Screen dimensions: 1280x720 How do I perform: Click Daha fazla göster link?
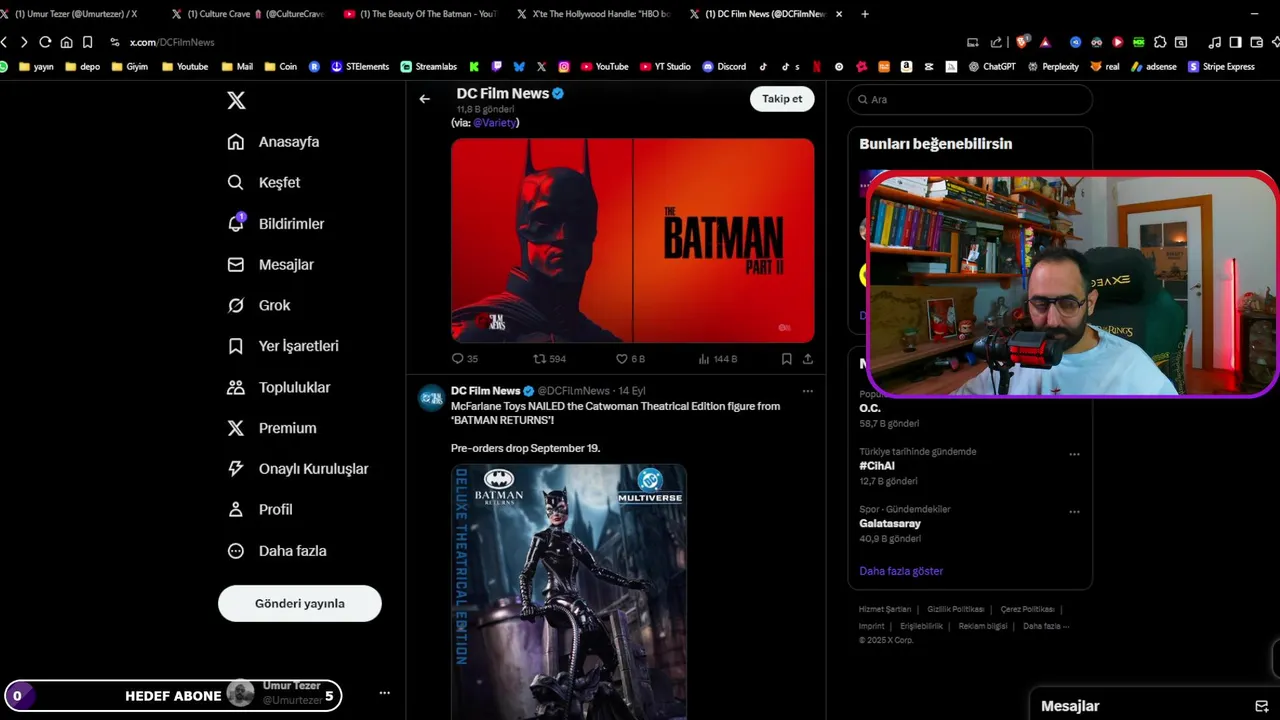pos(901,571)
